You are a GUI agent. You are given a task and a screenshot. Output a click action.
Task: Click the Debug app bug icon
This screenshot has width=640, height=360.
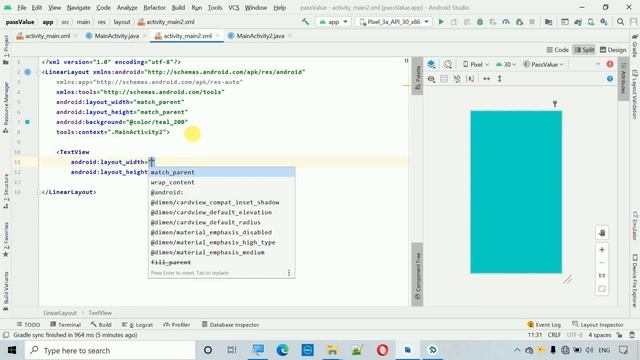pos(480,22)
